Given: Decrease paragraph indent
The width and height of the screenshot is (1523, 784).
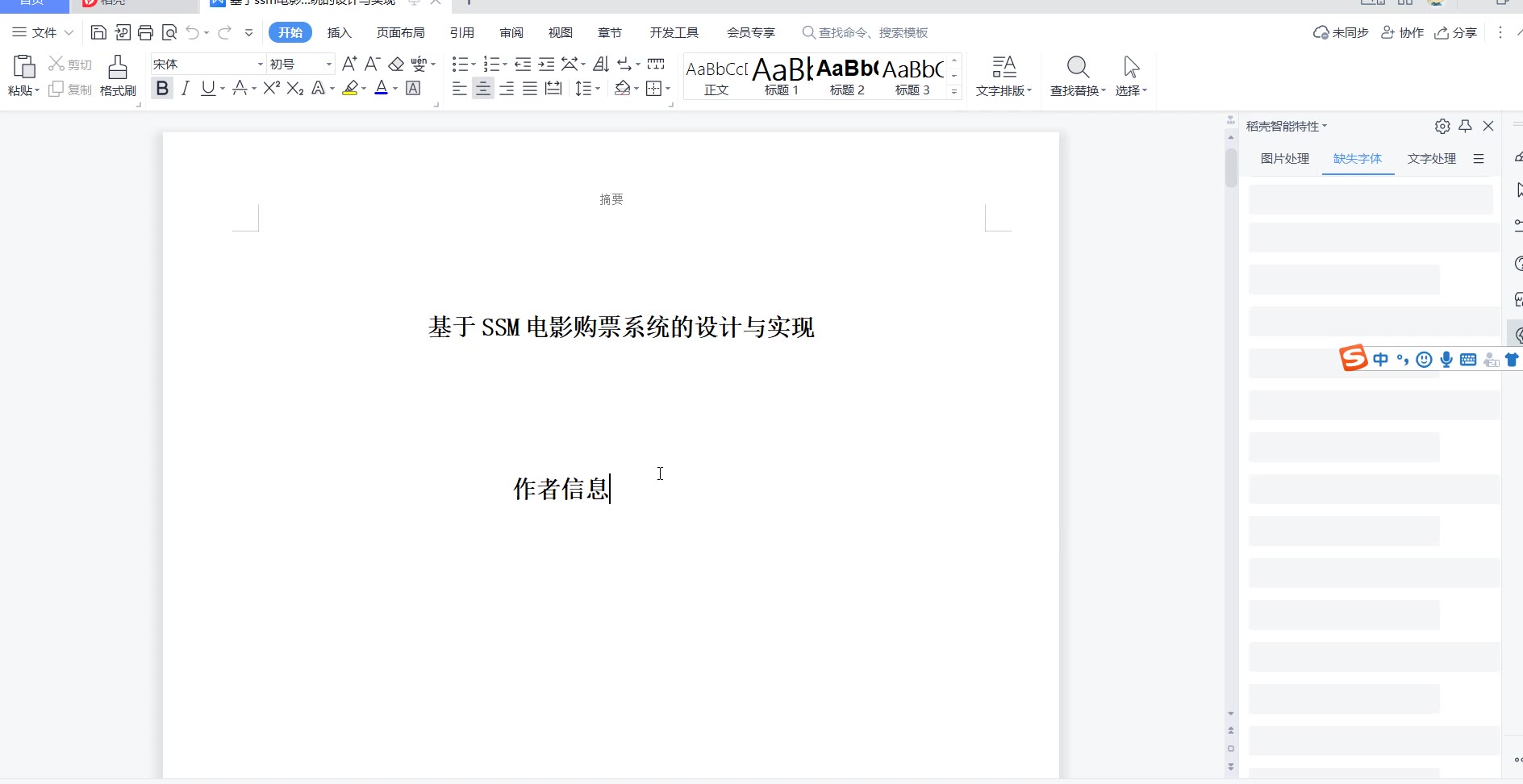Looking at the screenshot, I should click(523, 64).
